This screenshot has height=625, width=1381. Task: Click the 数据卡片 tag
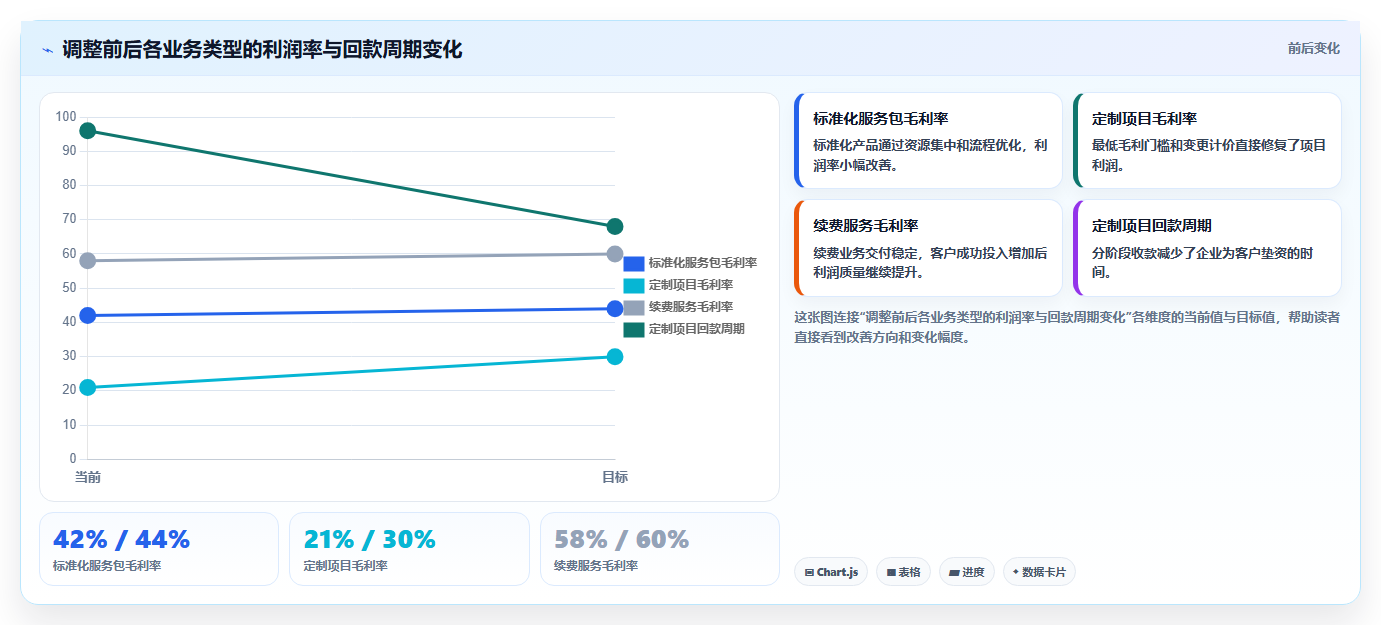(1039, 572)
